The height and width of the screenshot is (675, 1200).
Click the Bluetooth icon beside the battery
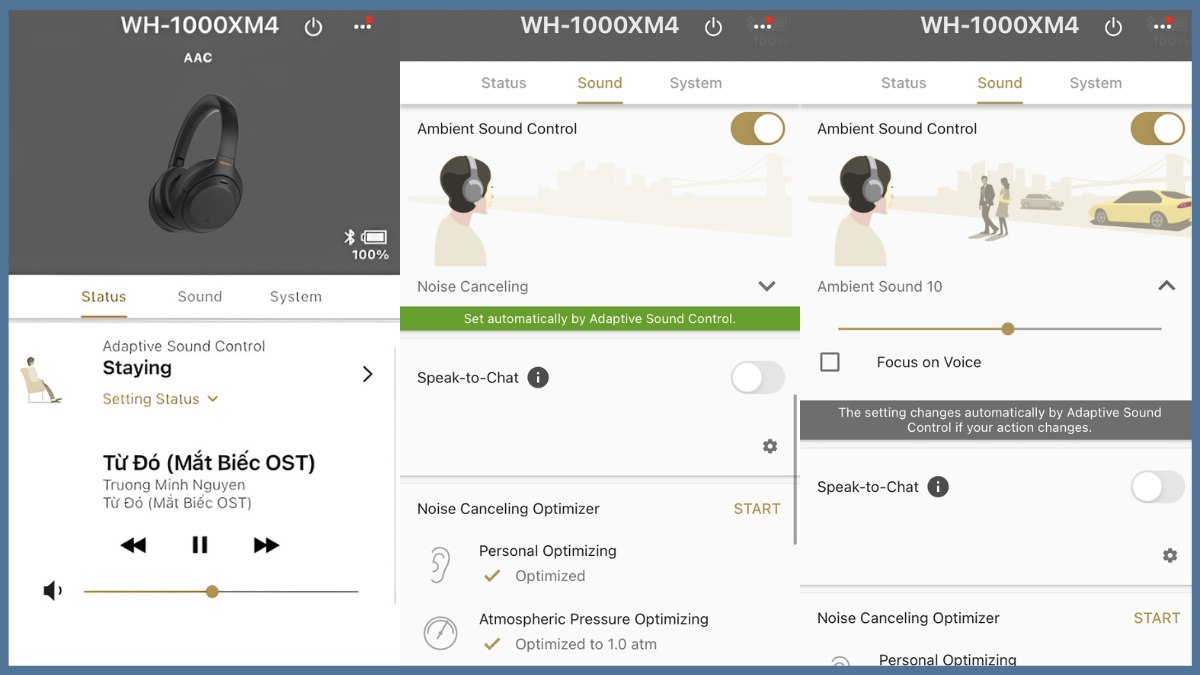click(350, 237)
